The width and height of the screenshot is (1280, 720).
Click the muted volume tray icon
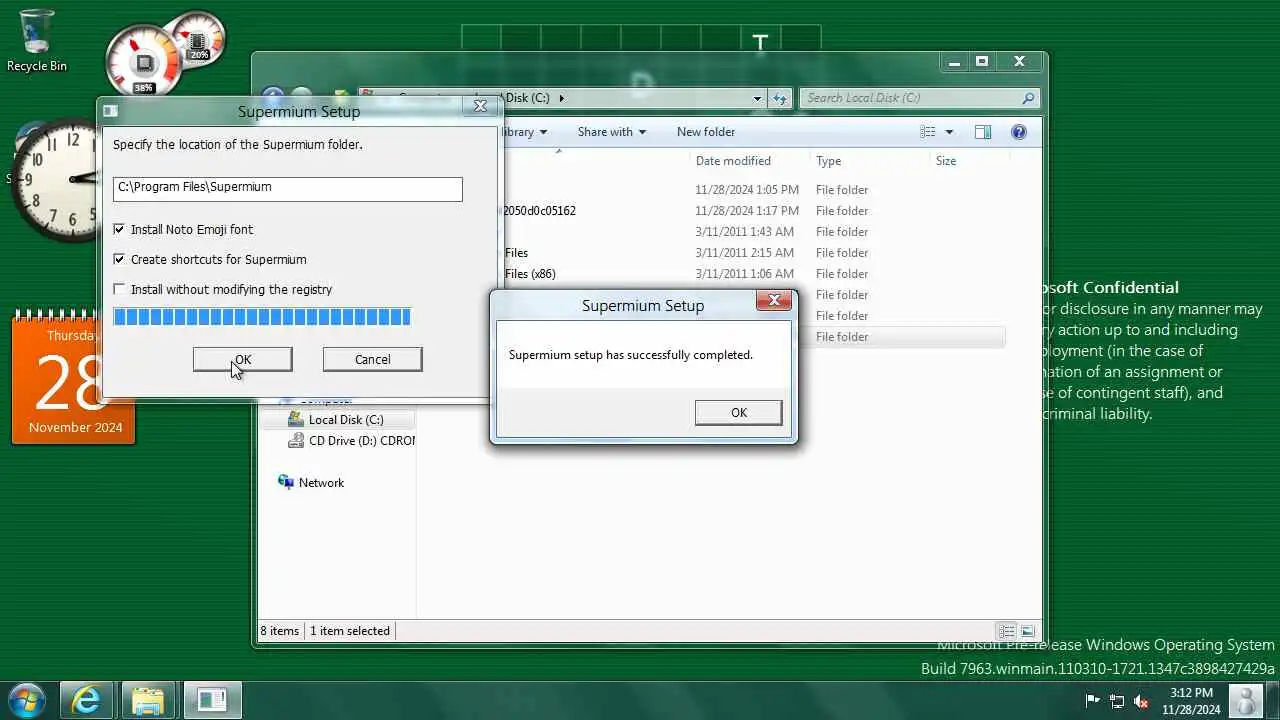click(x=1141, y=701)
